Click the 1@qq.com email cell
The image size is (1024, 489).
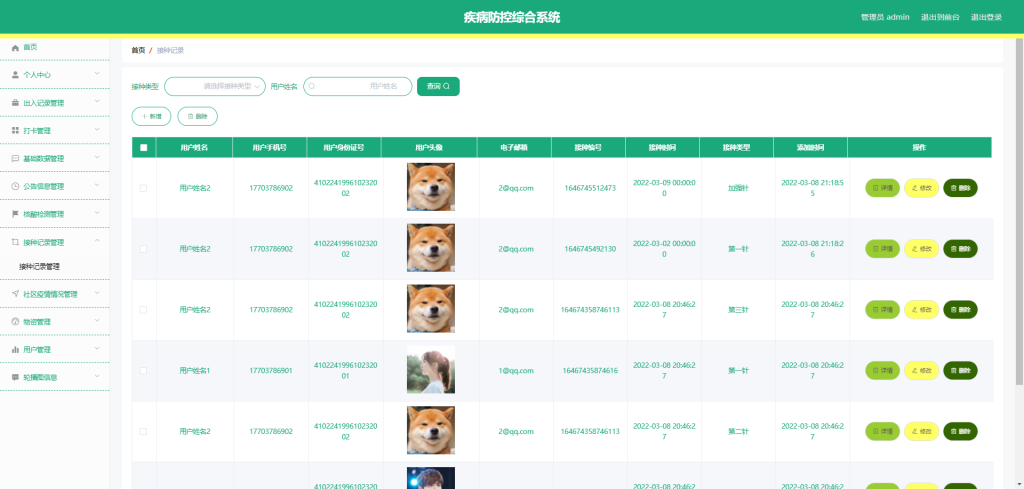[516, 371]
